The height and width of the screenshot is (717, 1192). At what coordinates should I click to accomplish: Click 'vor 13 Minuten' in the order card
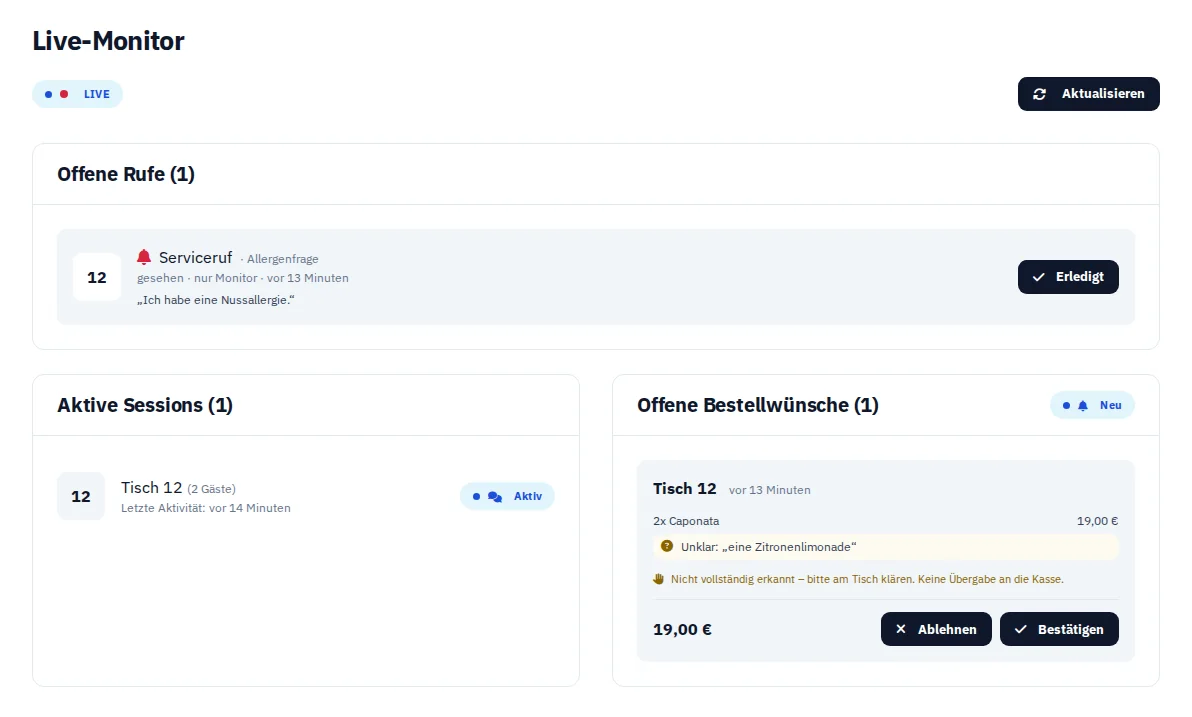769,490
